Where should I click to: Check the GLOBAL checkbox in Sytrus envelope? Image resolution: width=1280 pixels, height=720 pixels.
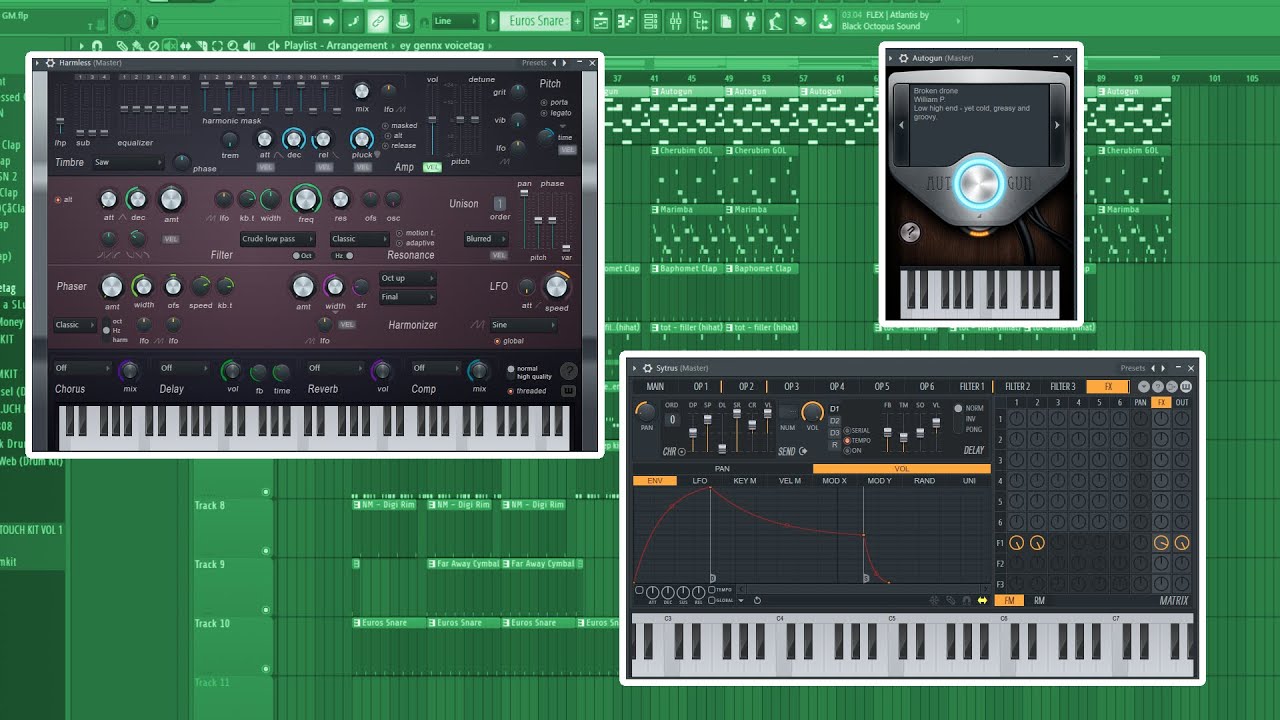[x=712, y=600]
